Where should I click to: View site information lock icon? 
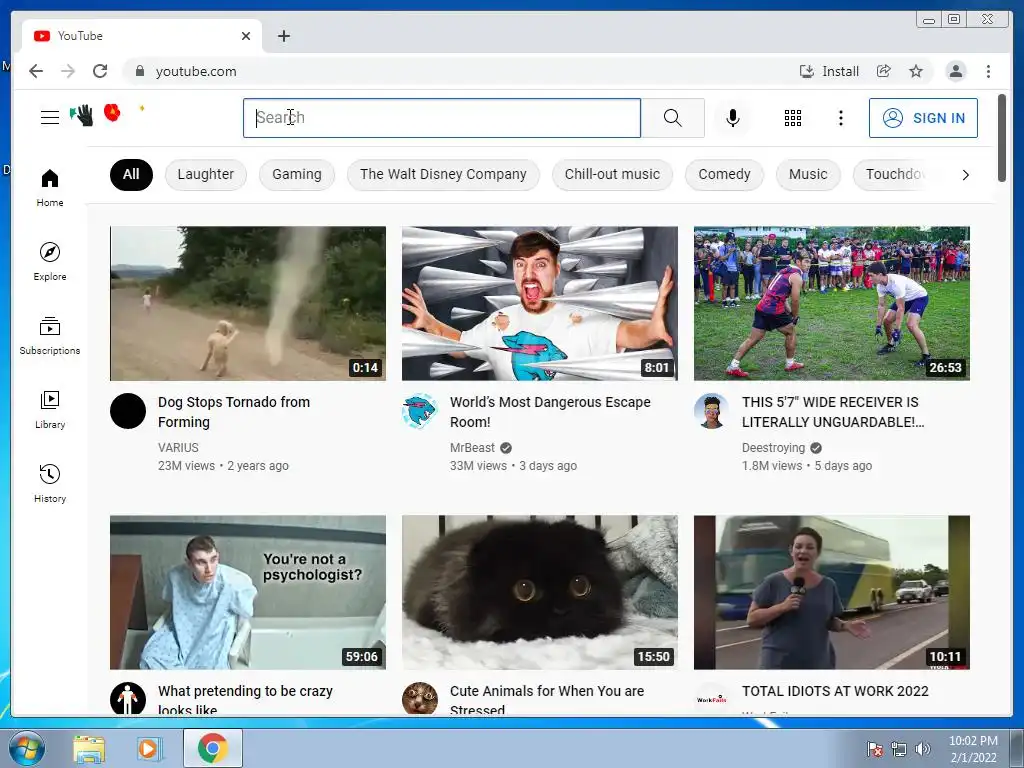(x=139, y=71)
